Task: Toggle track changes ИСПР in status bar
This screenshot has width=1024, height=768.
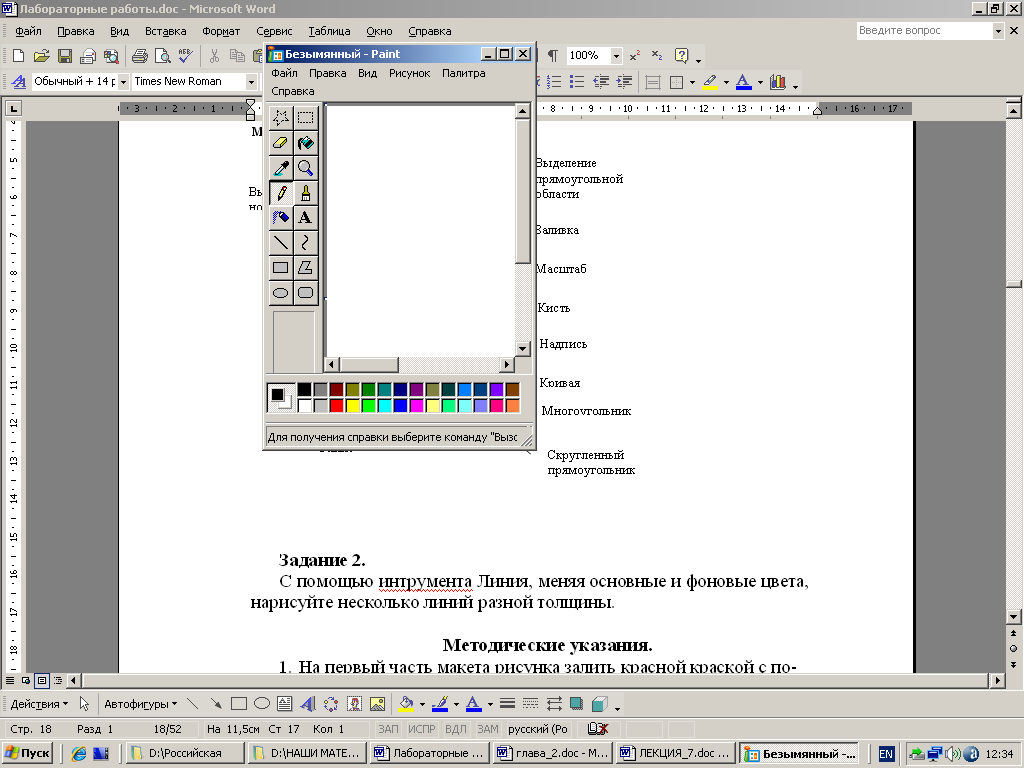Action: [x=421, y=729]
